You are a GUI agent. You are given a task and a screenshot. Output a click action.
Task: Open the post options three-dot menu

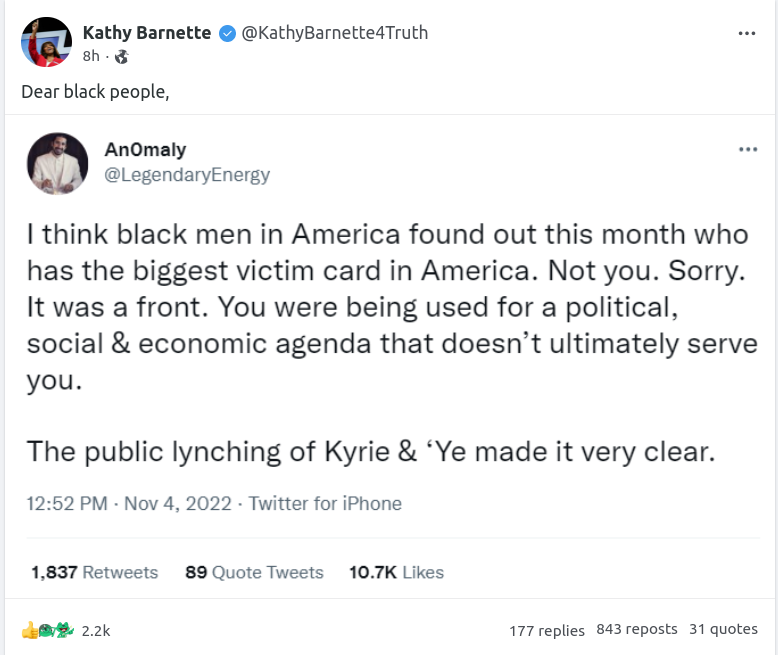746,33
